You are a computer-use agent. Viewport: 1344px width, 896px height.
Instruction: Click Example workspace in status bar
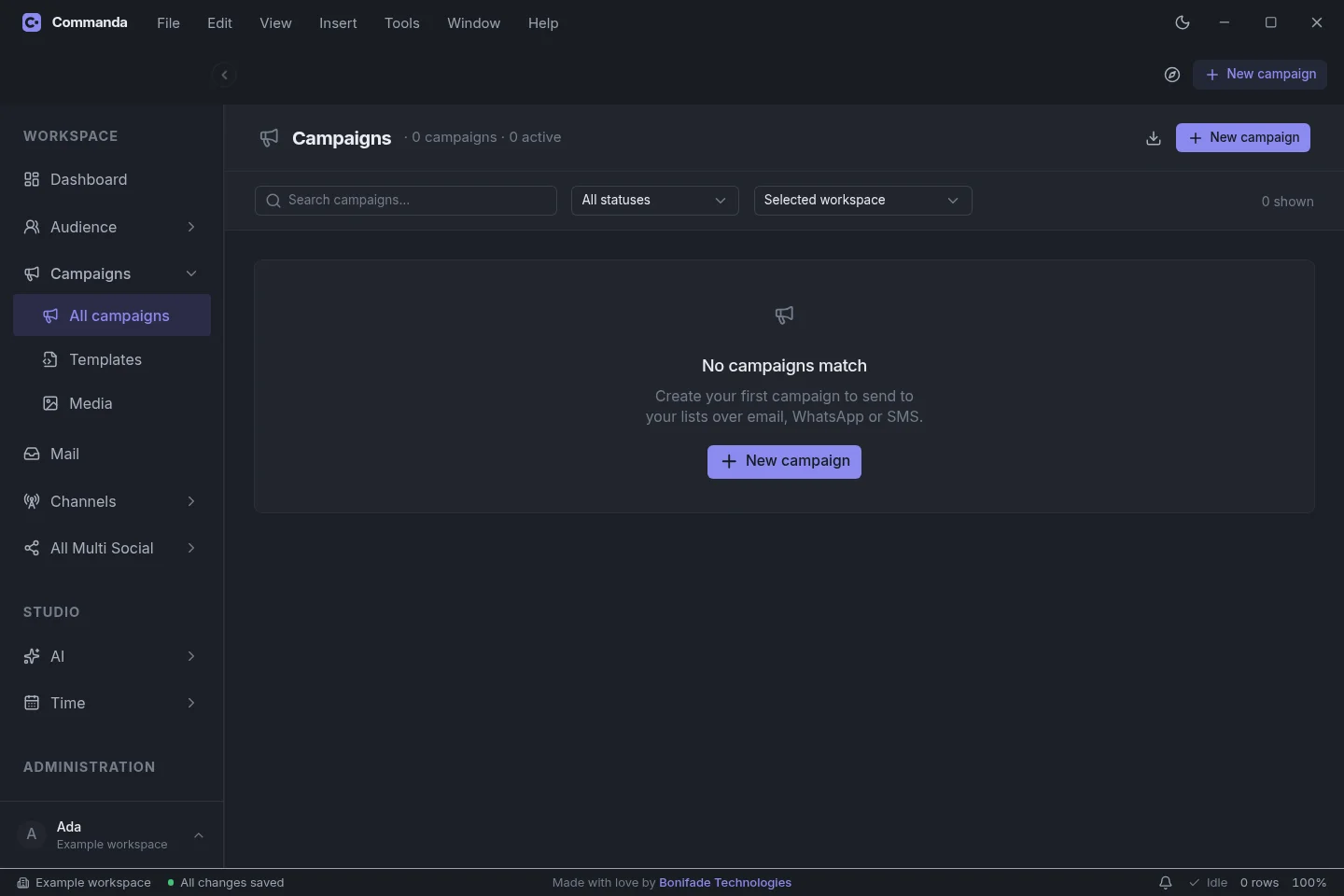pos(84,883)
